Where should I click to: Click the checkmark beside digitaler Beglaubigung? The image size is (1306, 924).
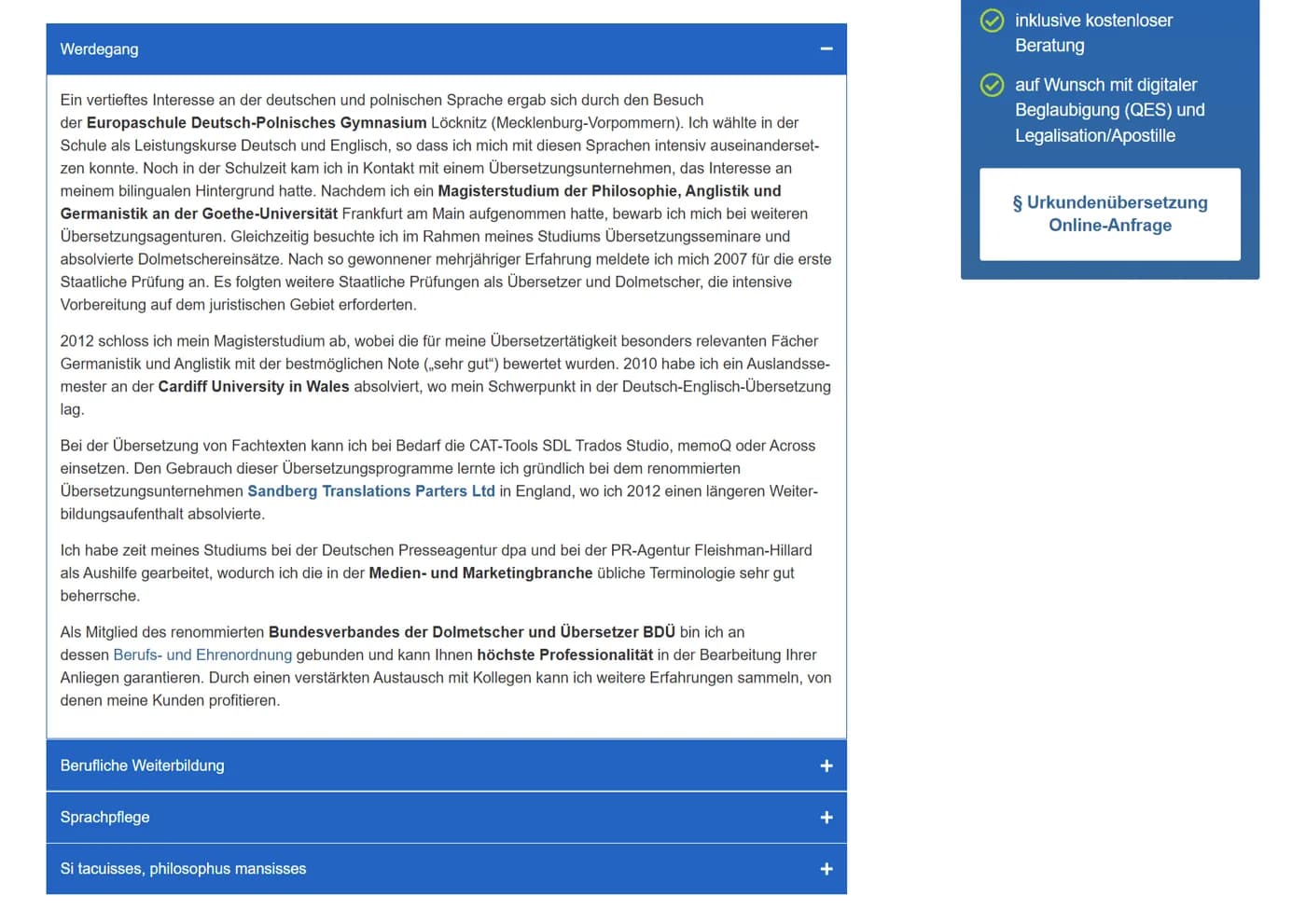point(992,85)
